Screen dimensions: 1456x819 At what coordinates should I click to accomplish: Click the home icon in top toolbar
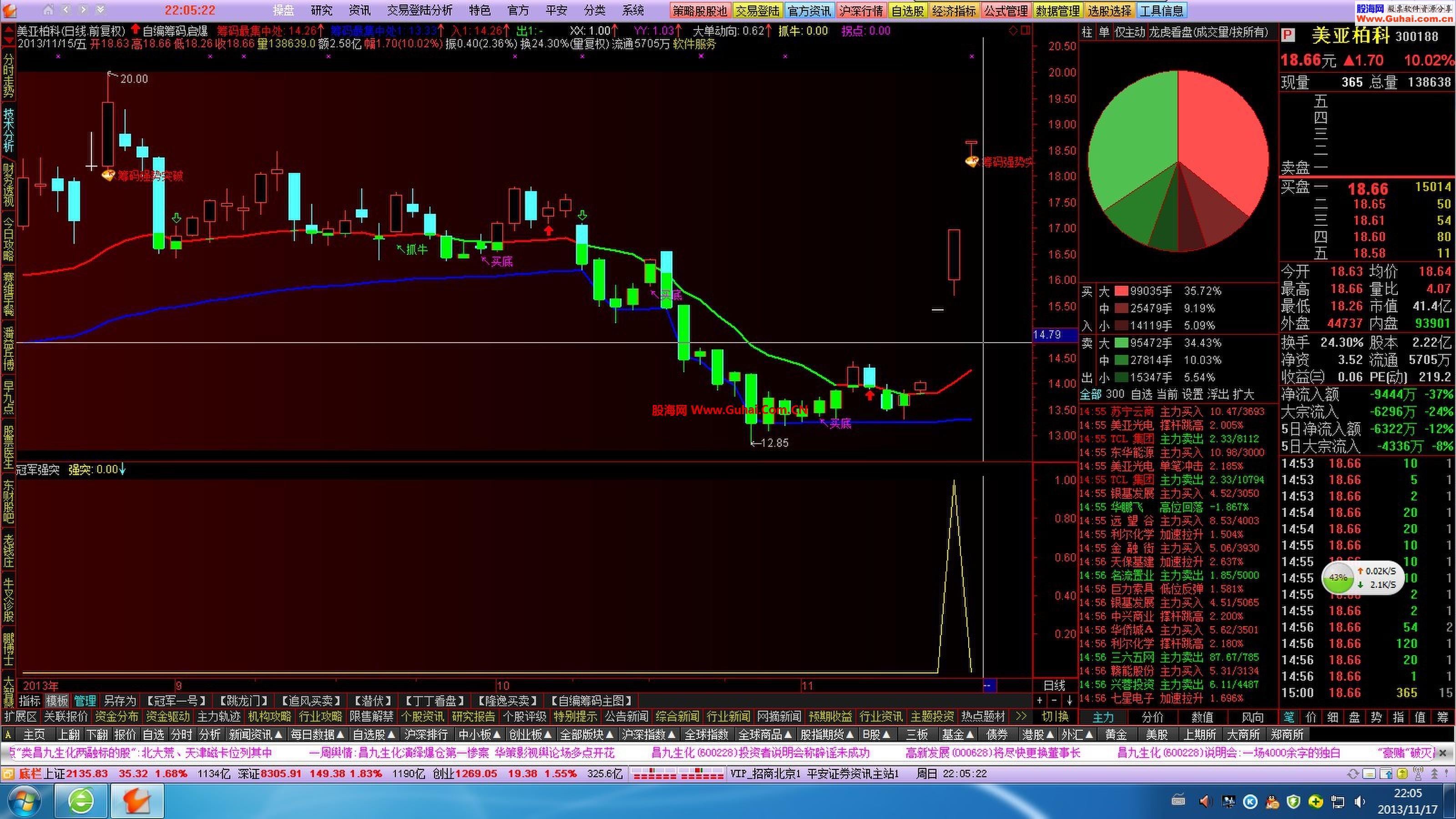tap(49, 10)
